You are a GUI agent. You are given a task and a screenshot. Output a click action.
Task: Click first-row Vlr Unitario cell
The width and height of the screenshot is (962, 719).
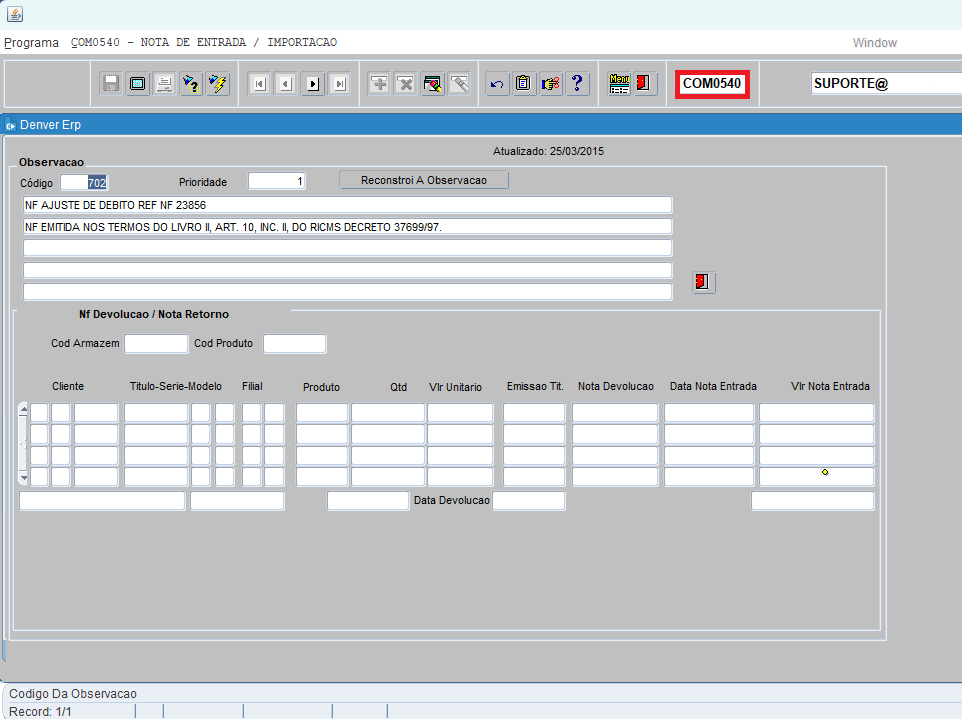[x=460, y=413]
